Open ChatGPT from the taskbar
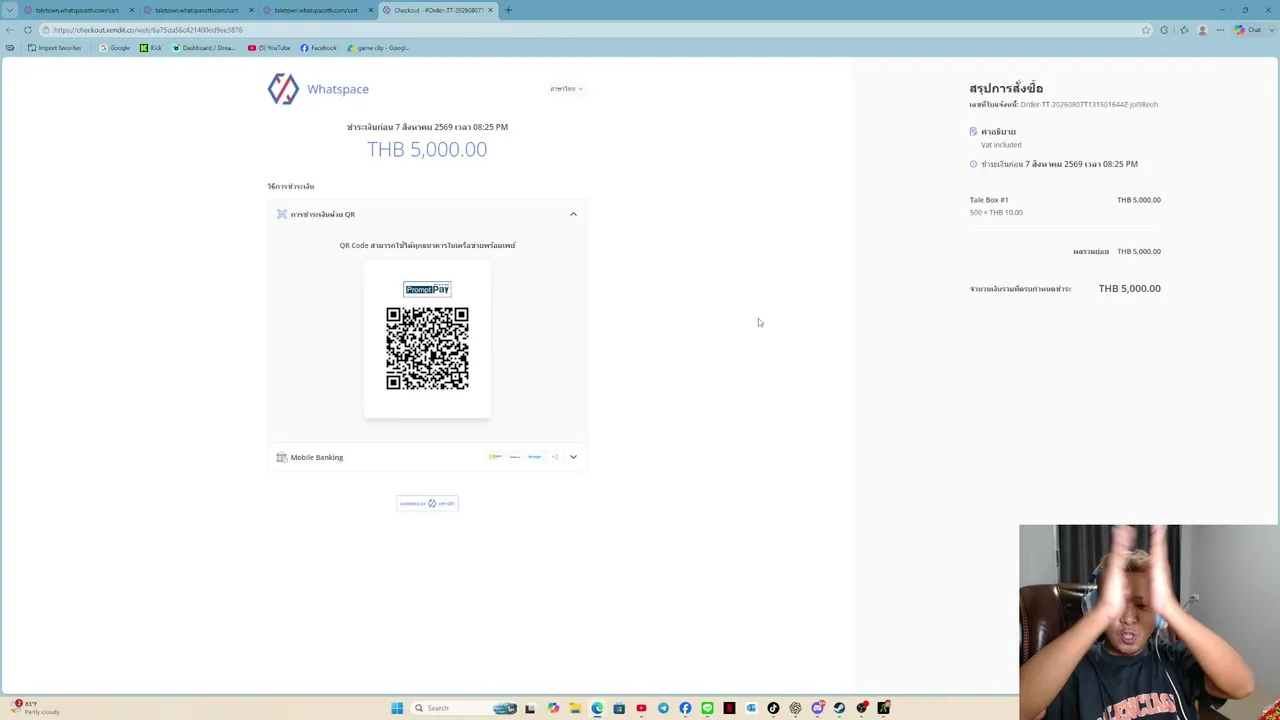The image size is (1280, 720). click(x=795, y=708)
